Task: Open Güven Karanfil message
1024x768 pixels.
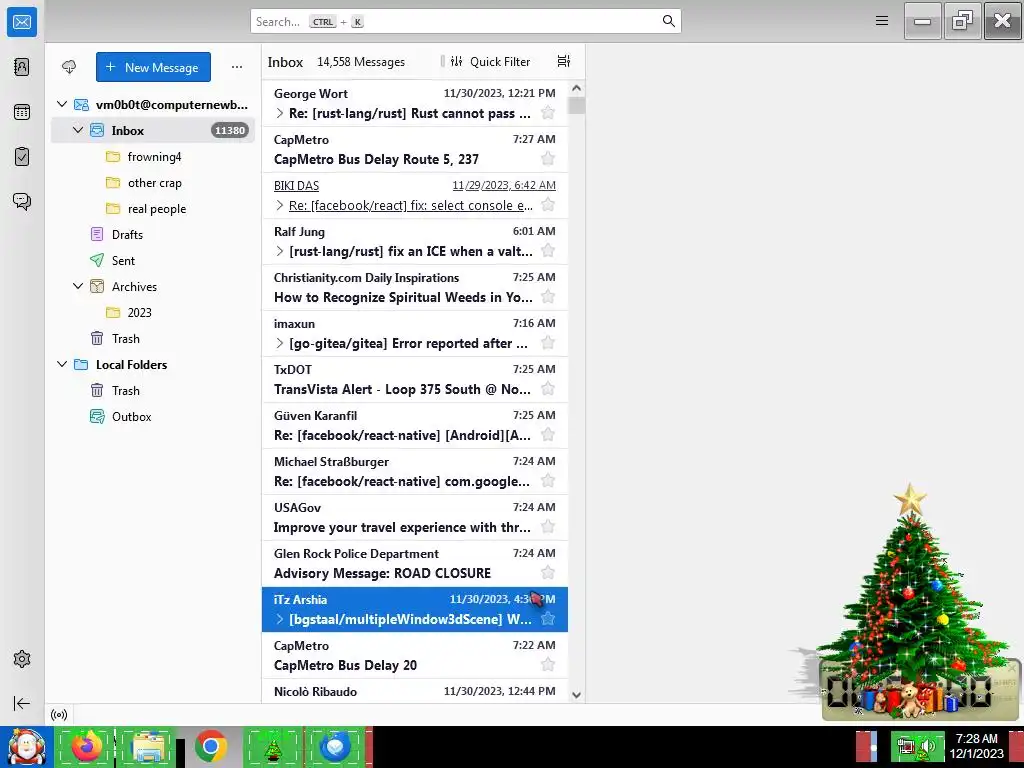Action: [x=415, y=426]
